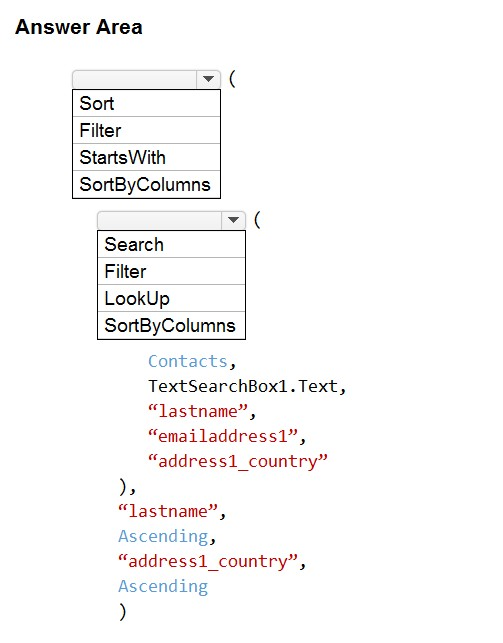Click the "emailaddress1" string in code
This screenshot has width=503, height=643.
pyautogui.click(x=223, y=436)
